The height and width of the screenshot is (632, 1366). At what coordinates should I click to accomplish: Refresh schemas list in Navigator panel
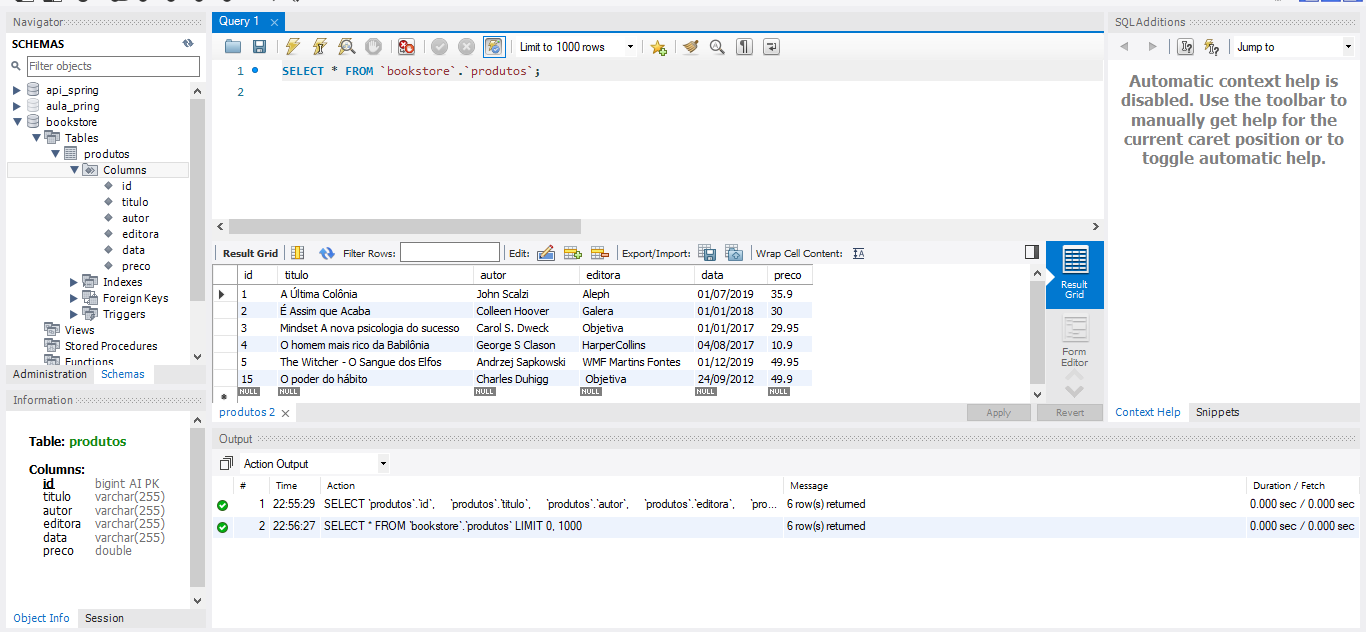tap(187, 43)
